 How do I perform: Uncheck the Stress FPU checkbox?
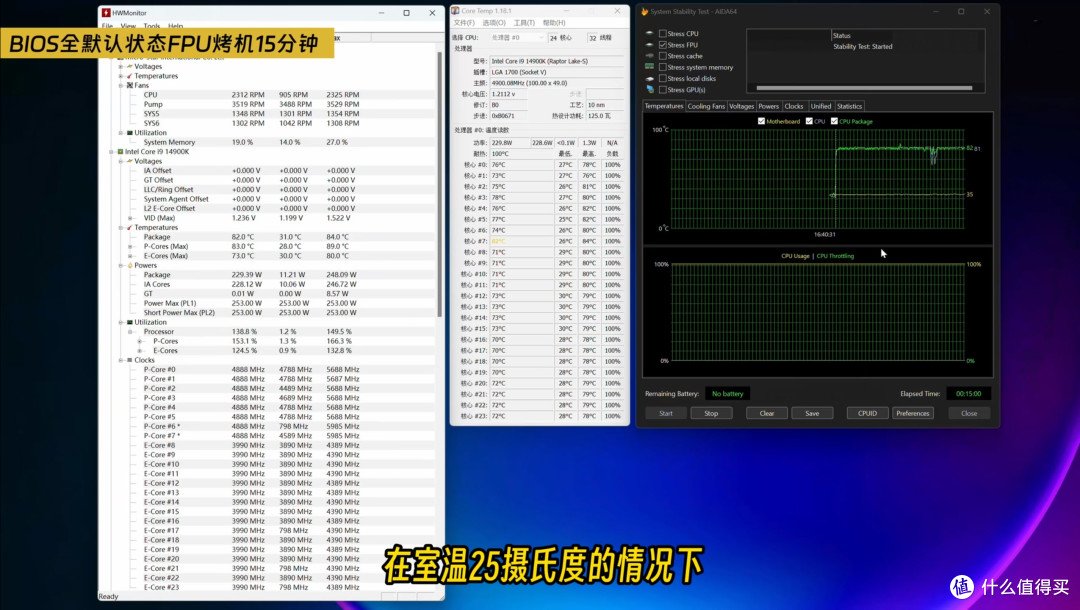click(663, 45)
